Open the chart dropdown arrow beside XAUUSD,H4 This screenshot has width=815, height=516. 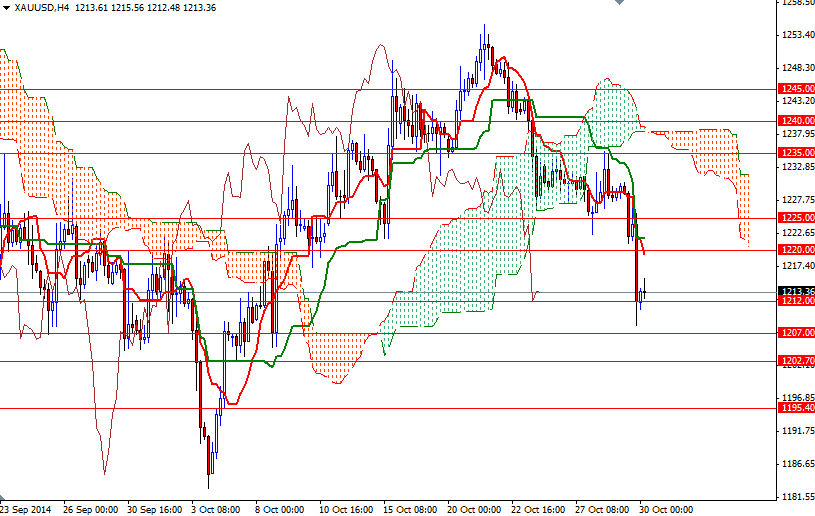coord(6,7)
